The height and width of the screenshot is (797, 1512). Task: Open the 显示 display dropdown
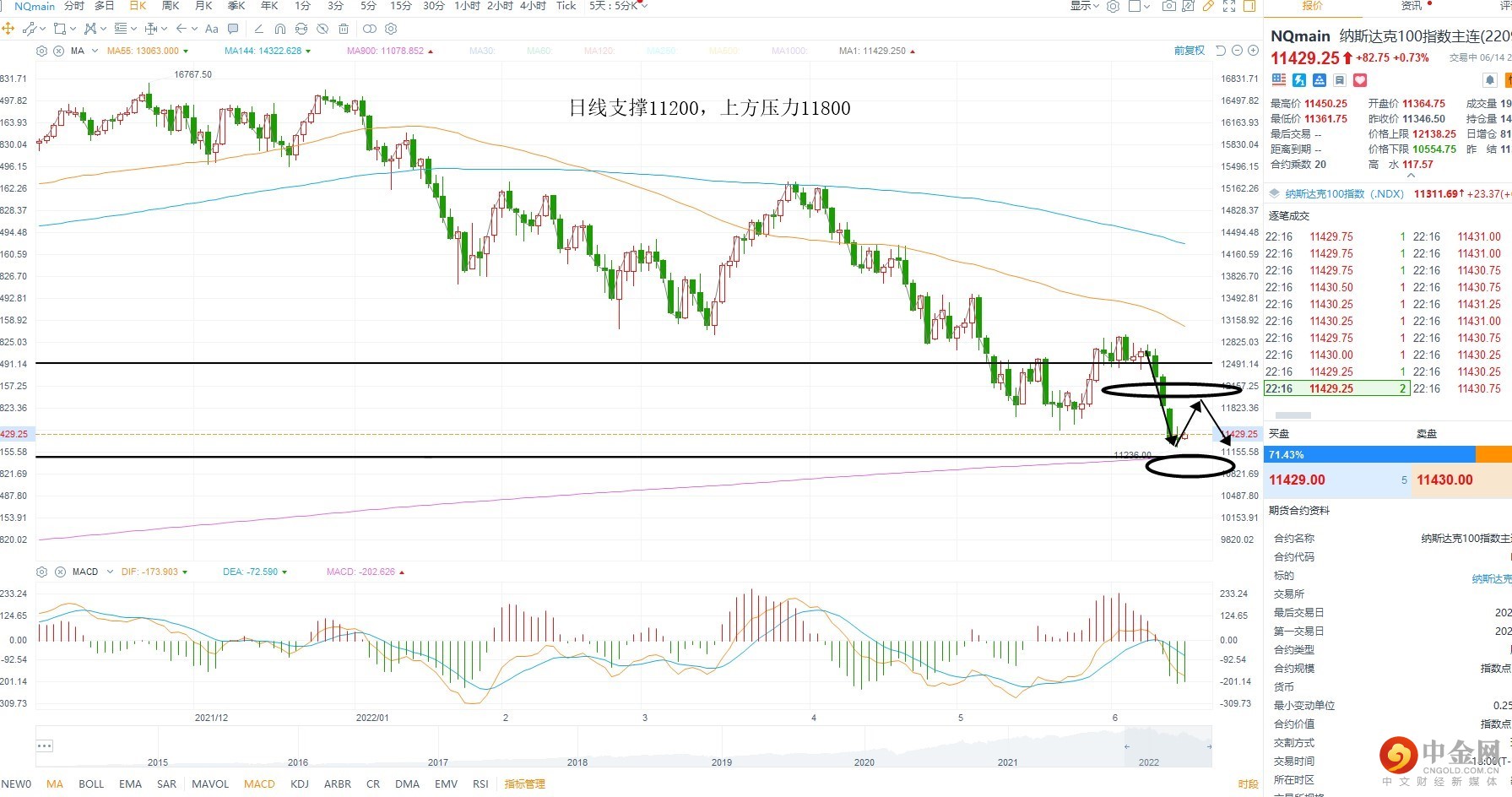coord(1085,6)
